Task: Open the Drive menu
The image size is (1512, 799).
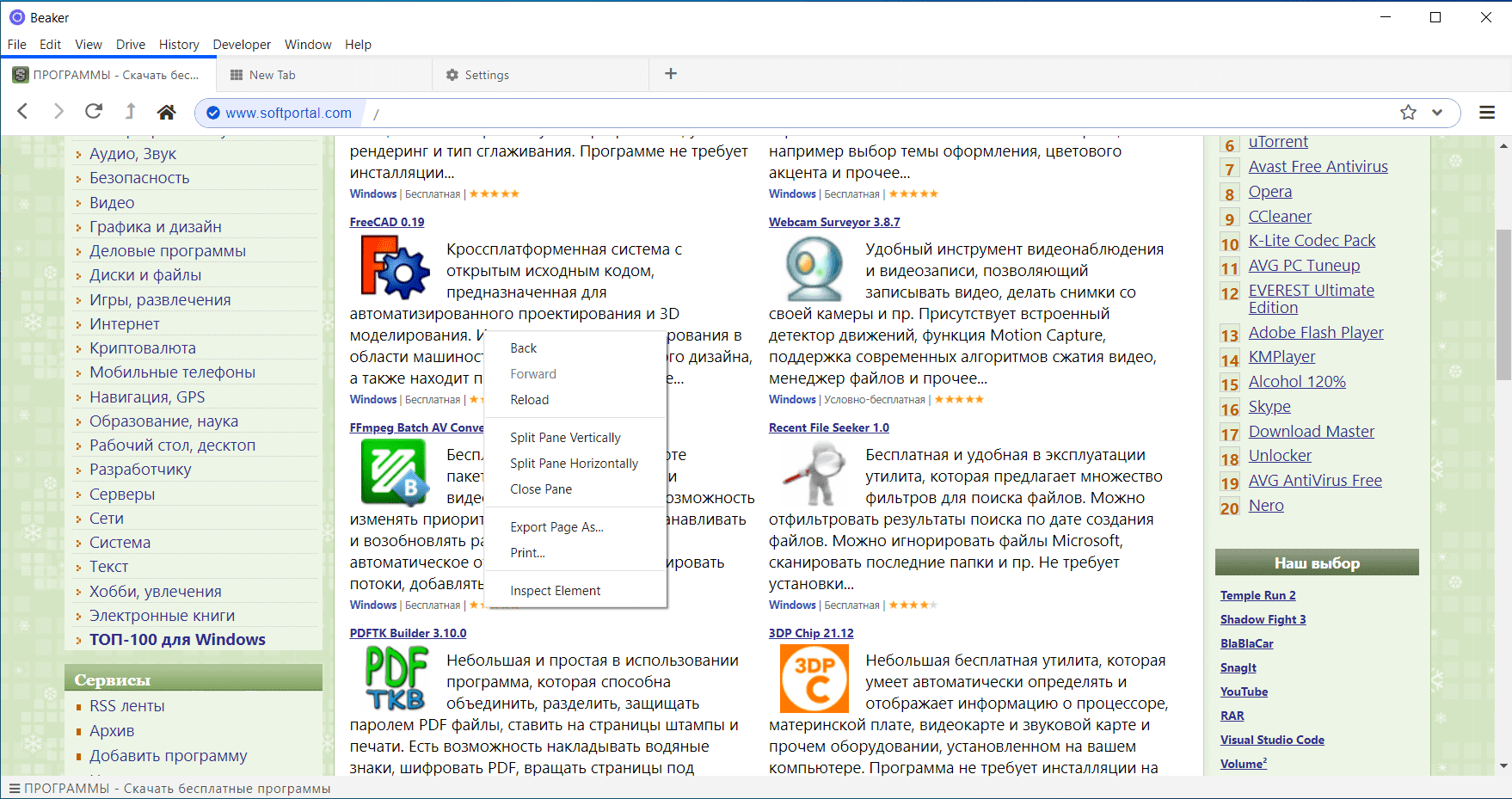Action: click(131, 45)
